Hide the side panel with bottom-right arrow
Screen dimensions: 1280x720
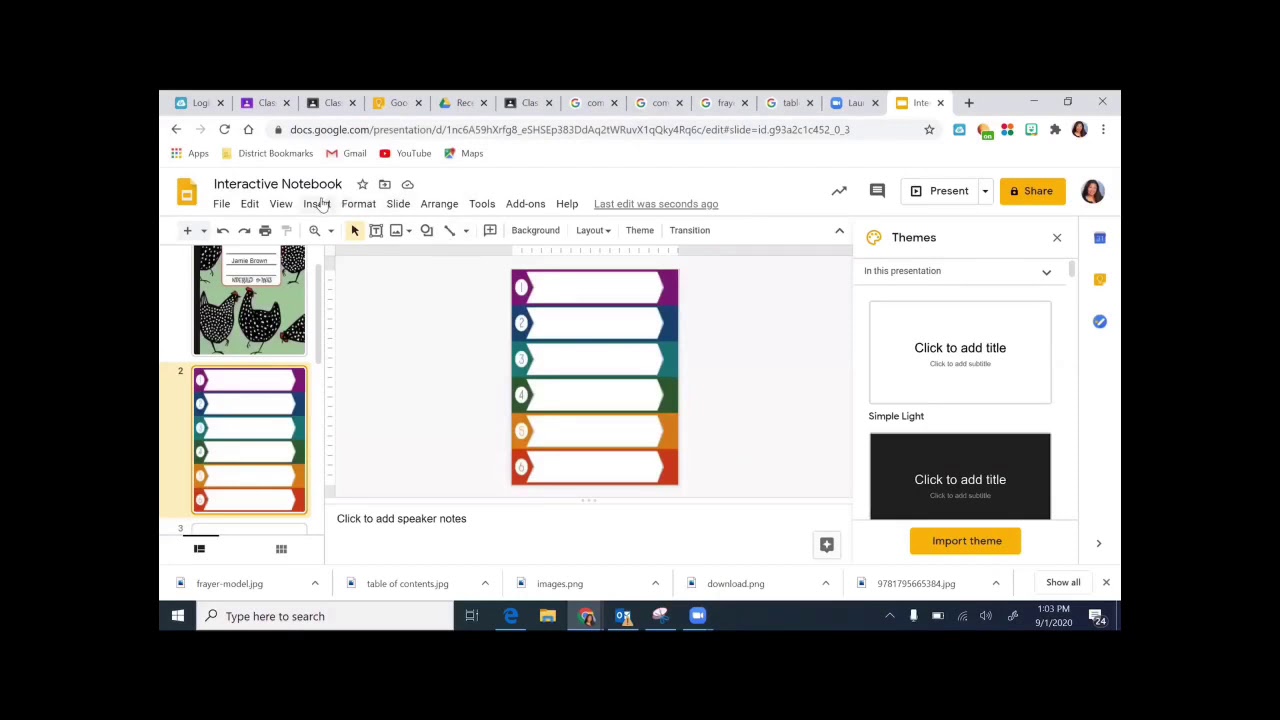1098,543
